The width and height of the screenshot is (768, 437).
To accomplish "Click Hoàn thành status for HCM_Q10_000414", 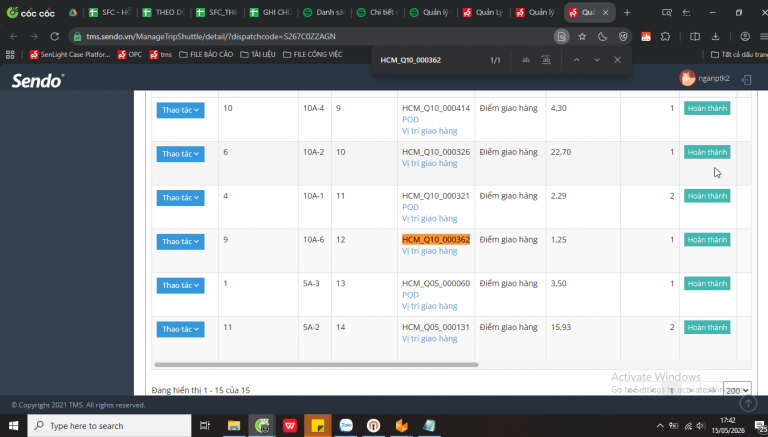I will click(x=707, y=108).
